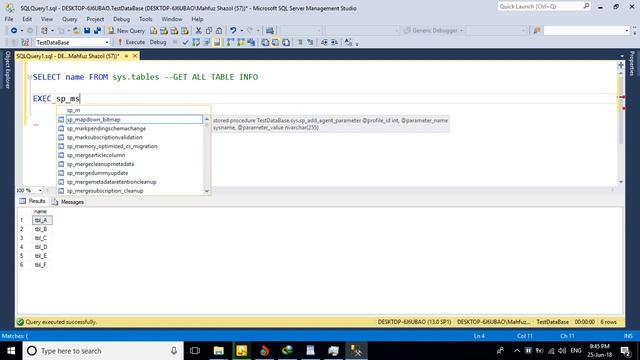Click the Change Connection icon left of database dropdown
This screenshot has width=640, height=360.
(x=25, y=42)
